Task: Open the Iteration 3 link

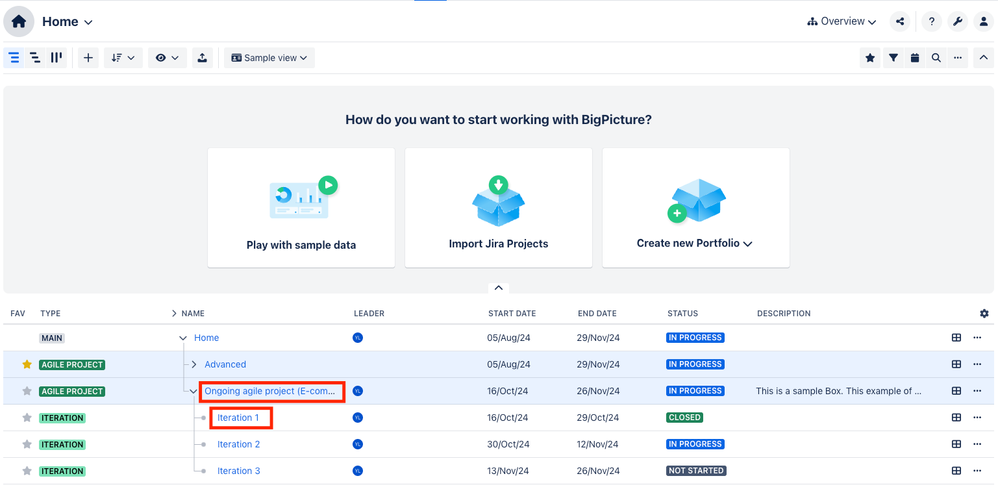Action: (239, 471)
